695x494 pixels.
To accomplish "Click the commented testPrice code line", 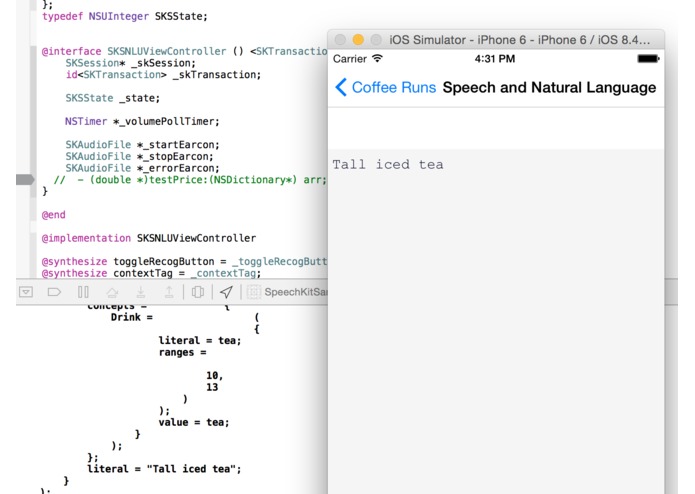I will [x=190, y=180].
